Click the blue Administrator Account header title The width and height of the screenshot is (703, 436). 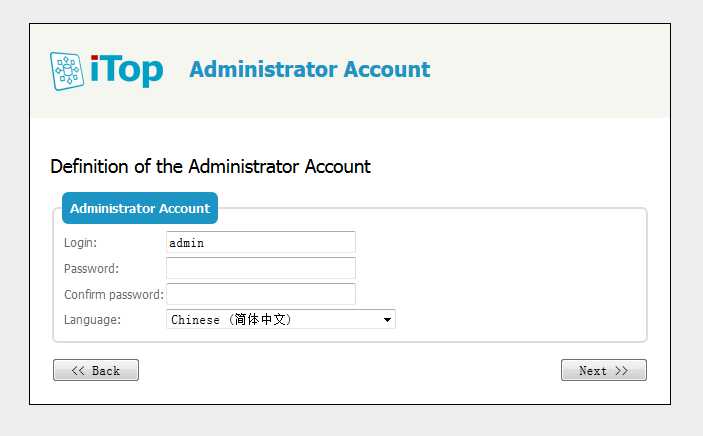[309, 70]
